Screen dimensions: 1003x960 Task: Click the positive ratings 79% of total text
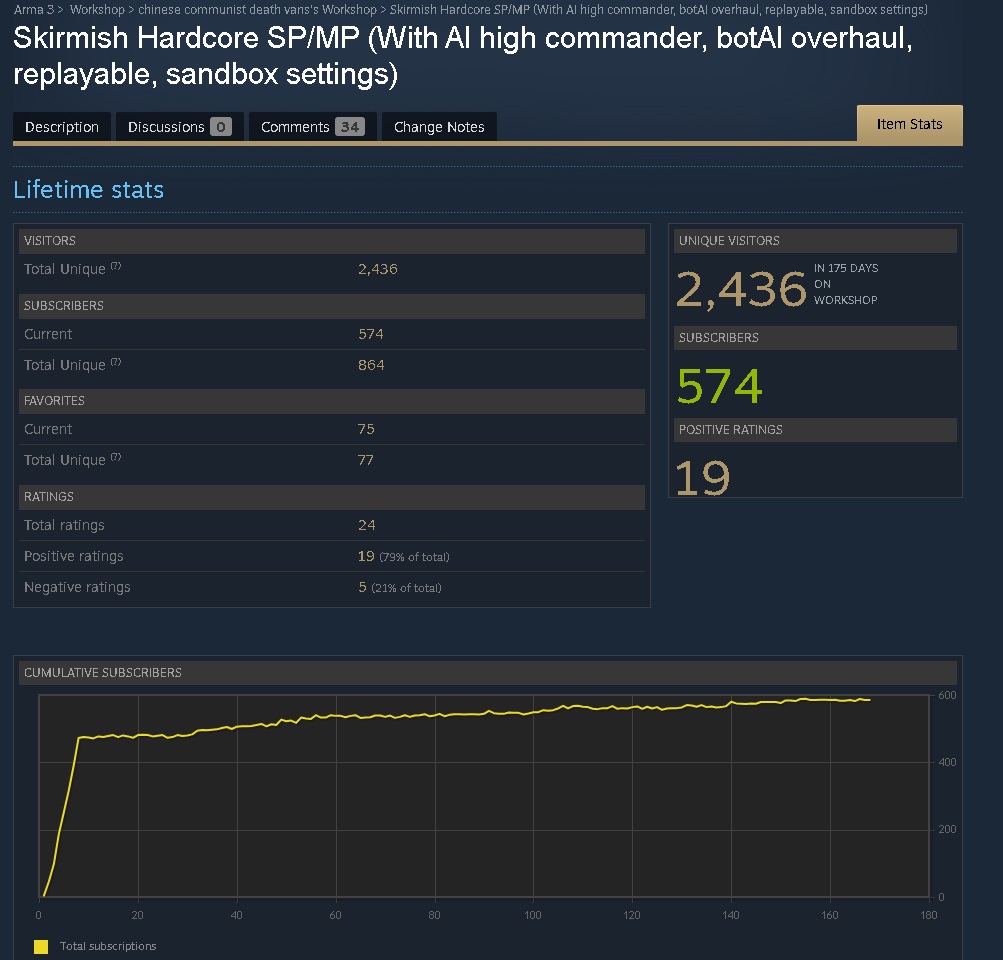click(415, 557)
